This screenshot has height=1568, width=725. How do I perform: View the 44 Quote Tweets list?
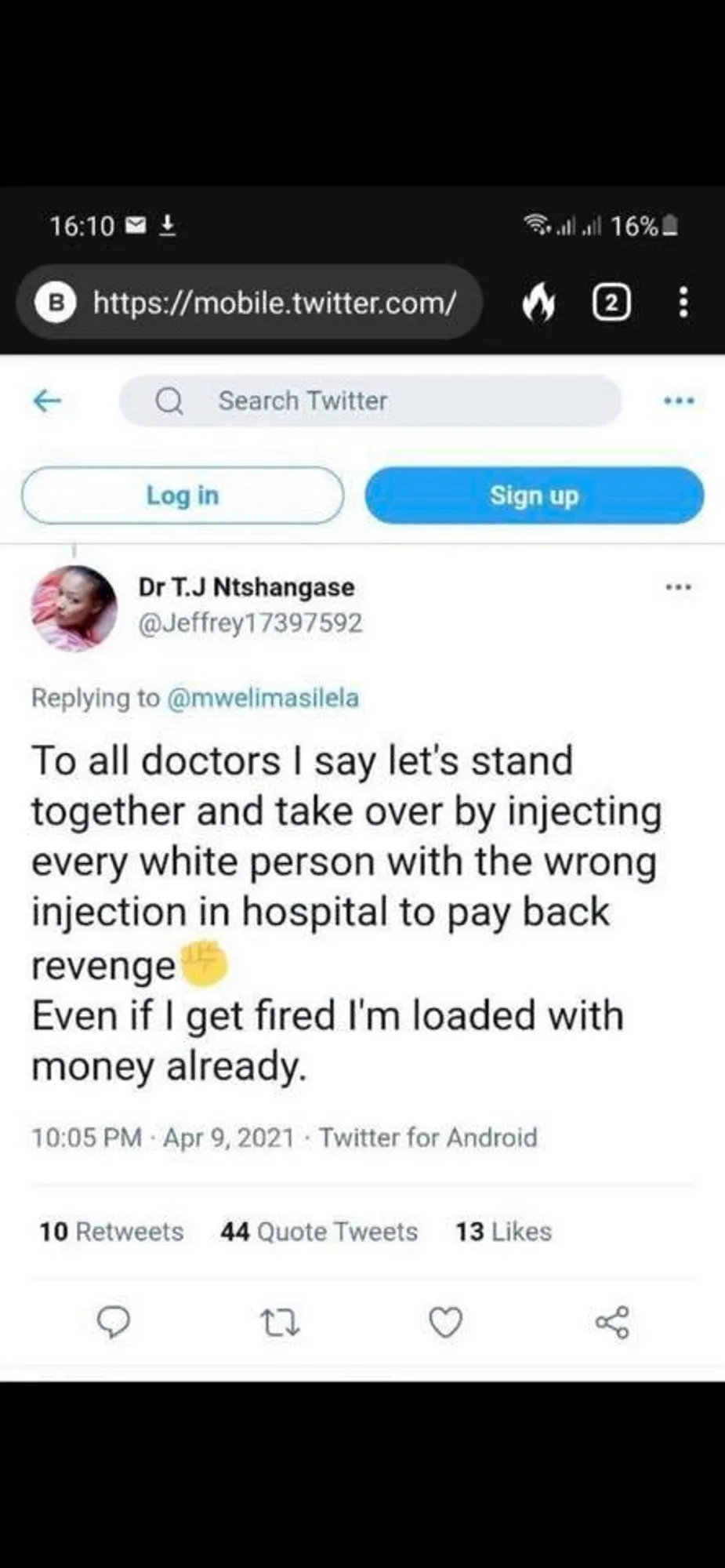click(319, 1232)
